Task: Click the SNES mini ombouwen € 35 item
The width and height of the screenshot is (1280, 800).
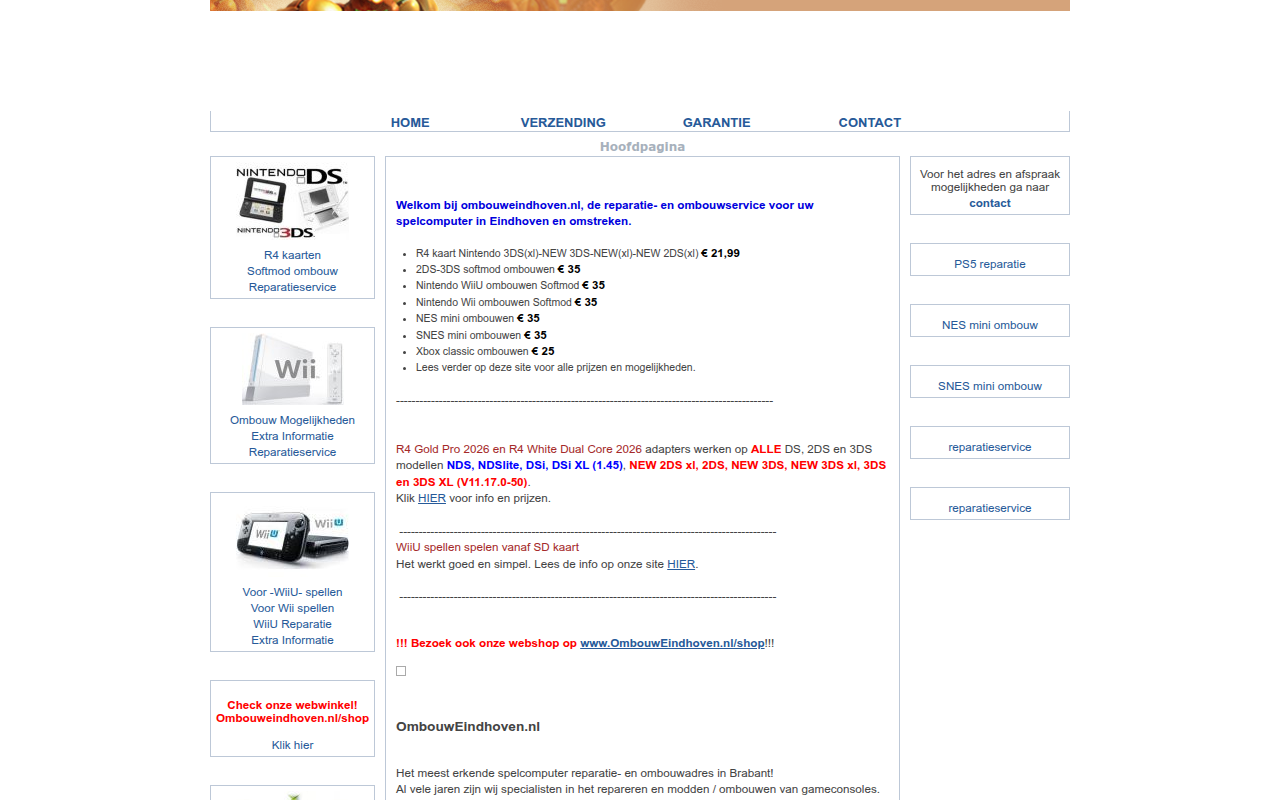Action: [x=481, y=335]
